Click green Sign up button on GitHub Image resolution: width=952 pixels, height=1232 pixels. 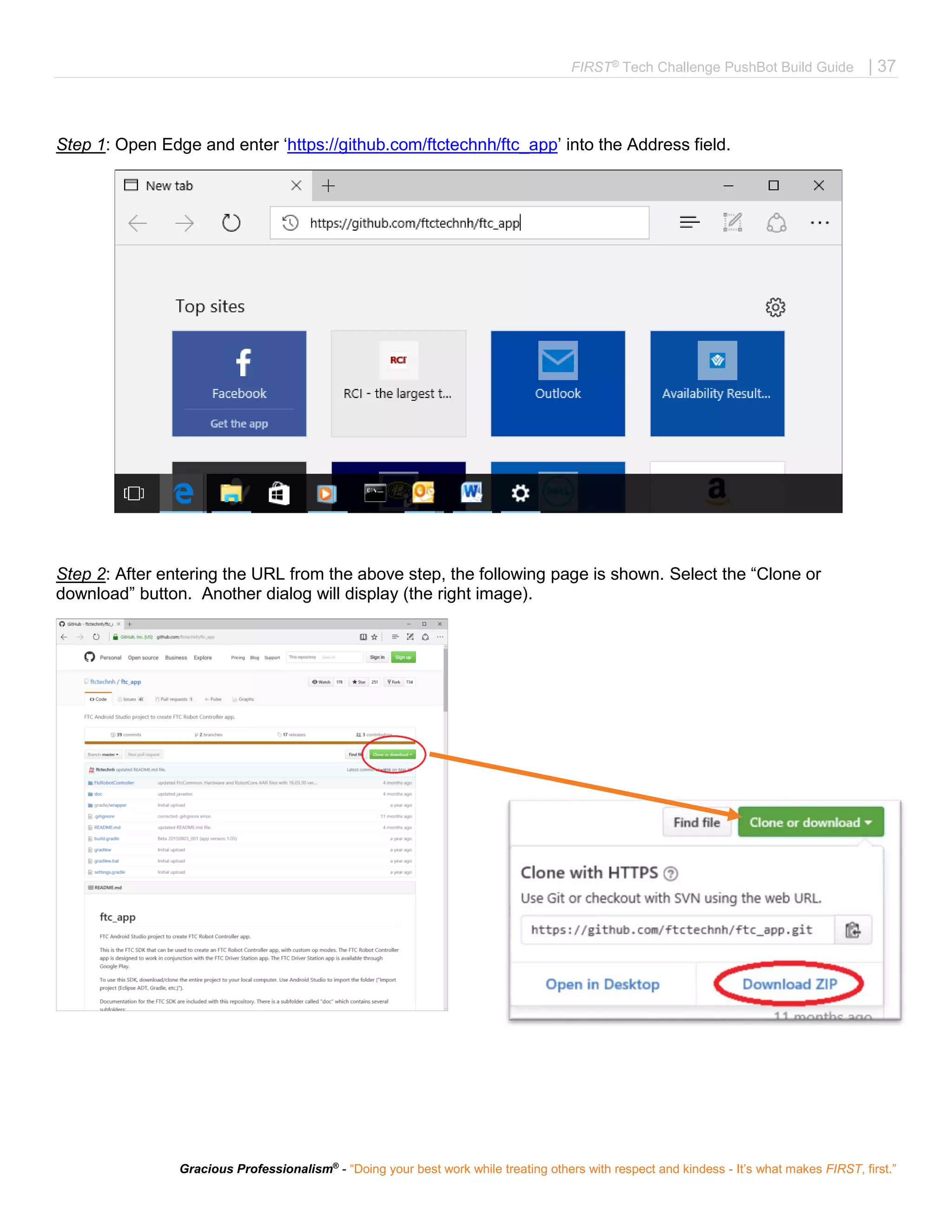[x=403, y=657]
